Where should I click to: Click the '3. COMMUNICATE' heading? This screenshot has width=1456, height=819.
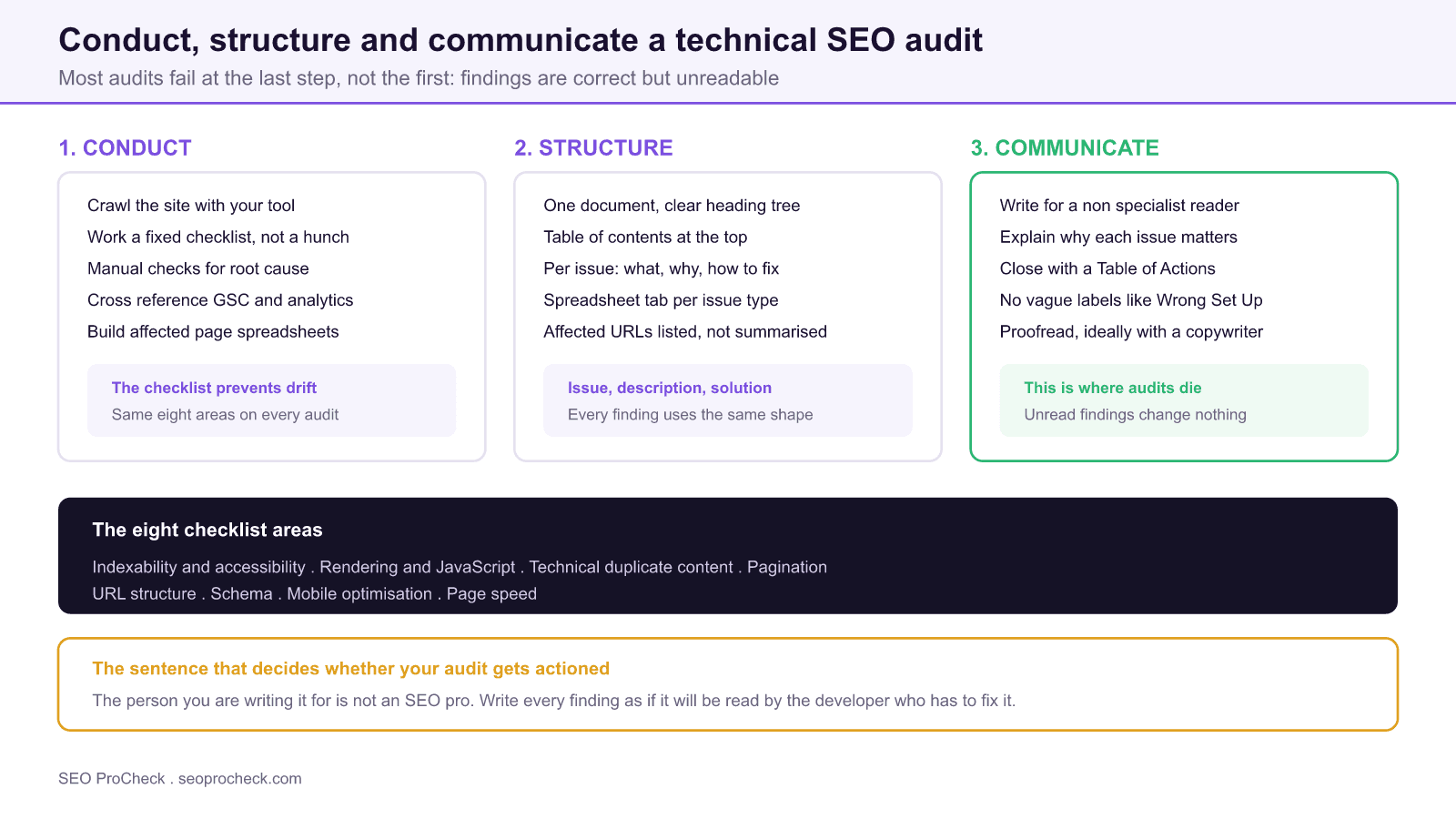pos(1065,148)
